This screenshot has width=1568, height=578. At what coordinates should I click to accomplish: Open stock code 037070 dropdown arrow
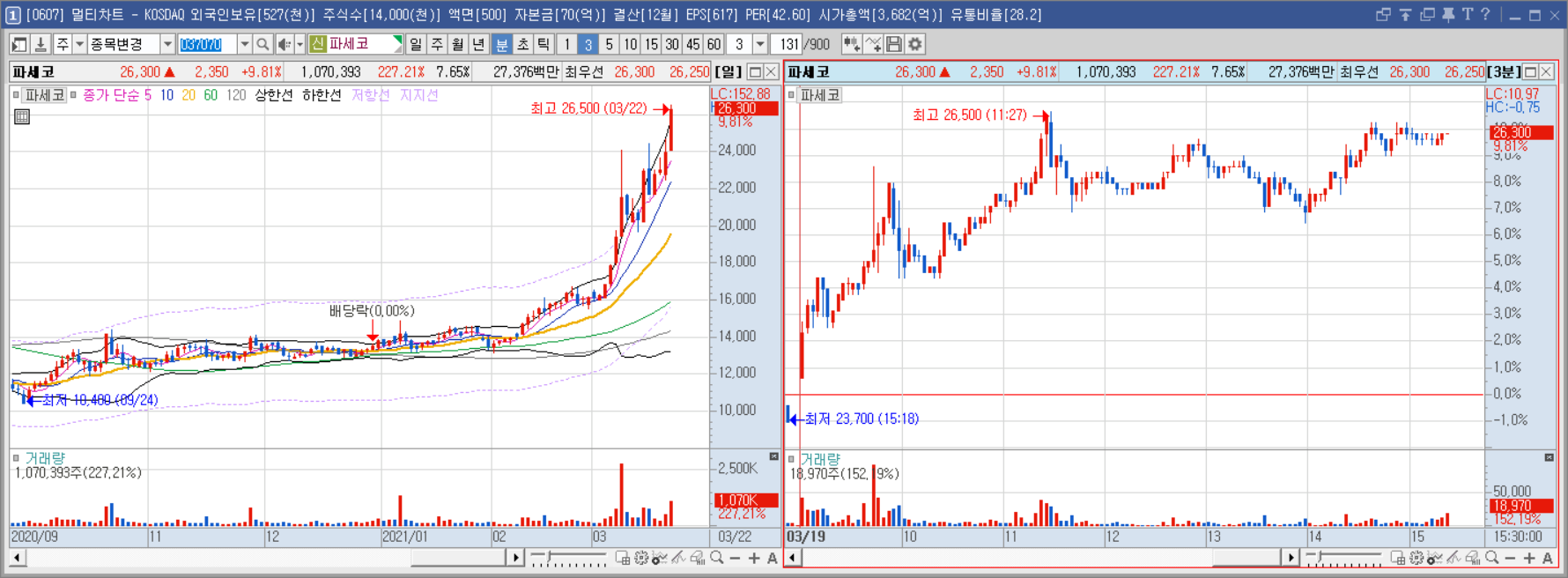(x=244, y=44)
